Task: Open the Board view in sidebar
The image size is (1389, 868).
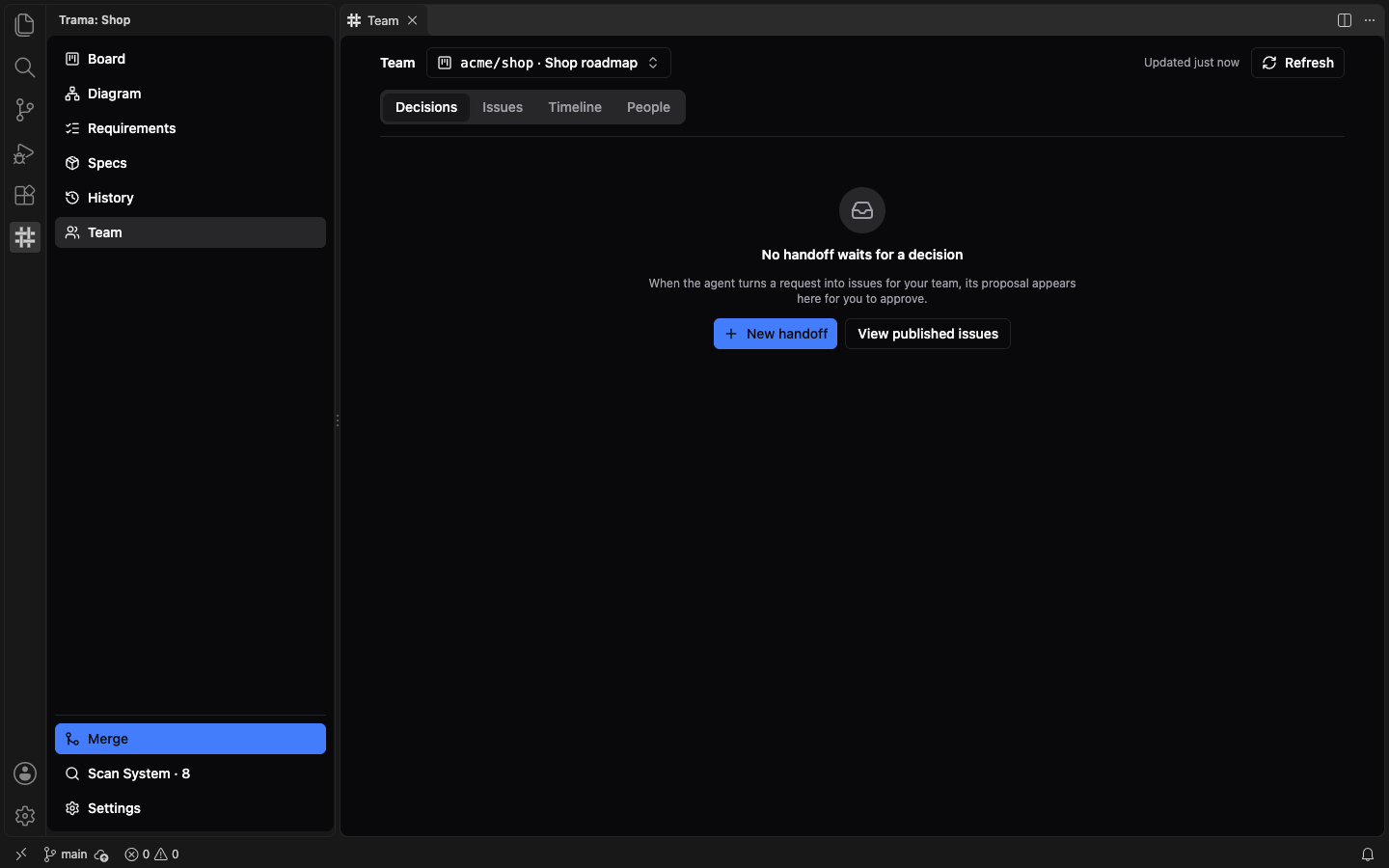Action: point(190,59)
